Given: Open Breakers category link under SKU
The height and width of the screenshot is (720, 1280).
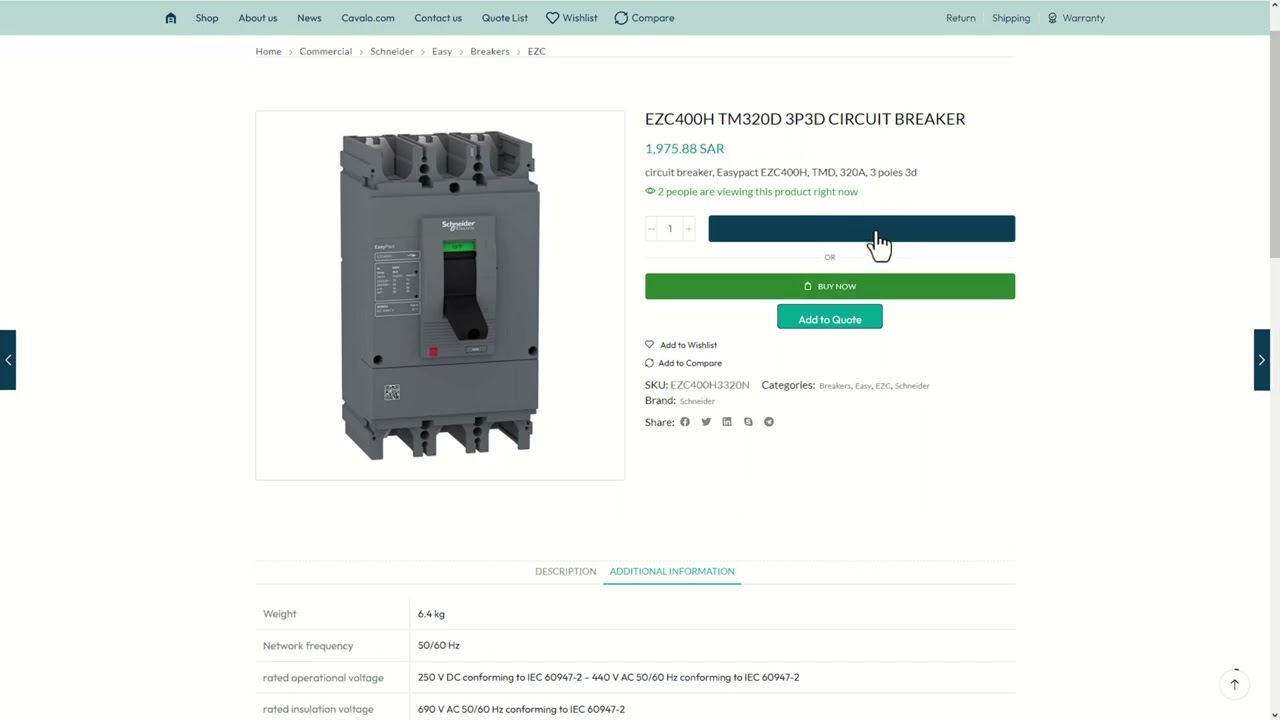Looking at the screenshot, I should (x=835, y=386).
